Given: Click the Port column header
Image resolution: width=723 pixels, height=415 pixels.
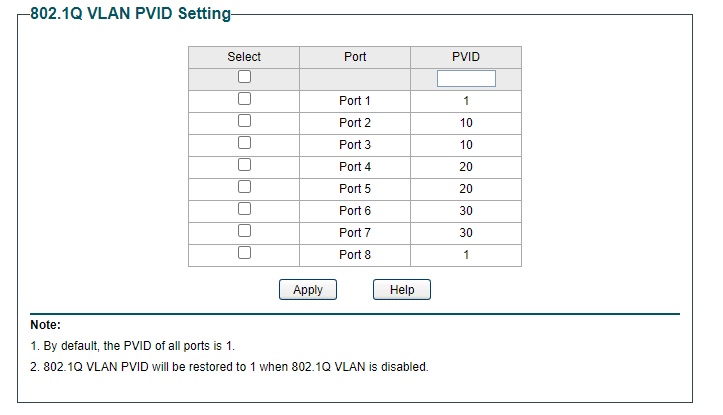Looking at the screenshot, I should point(355,57).
